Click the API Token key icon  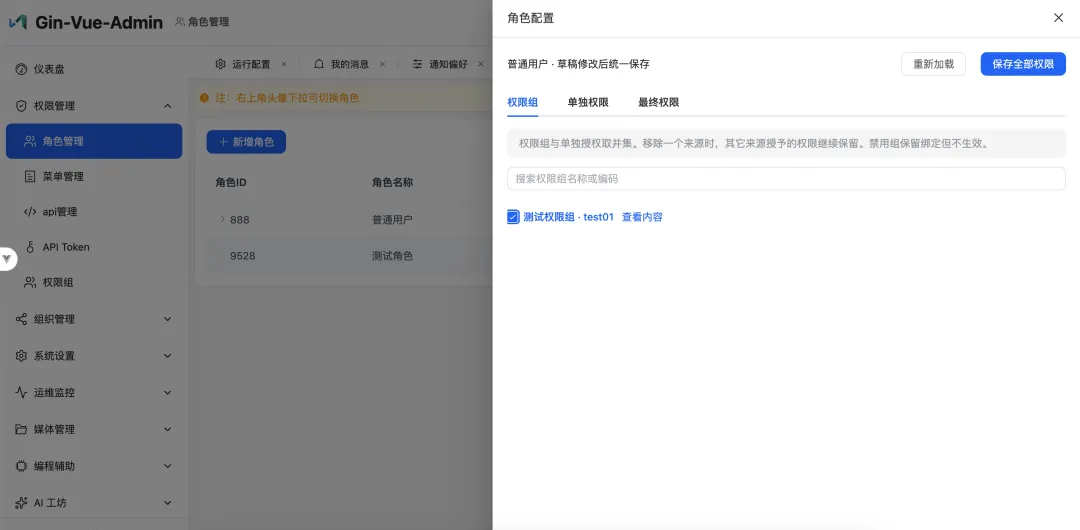[30, 247]
